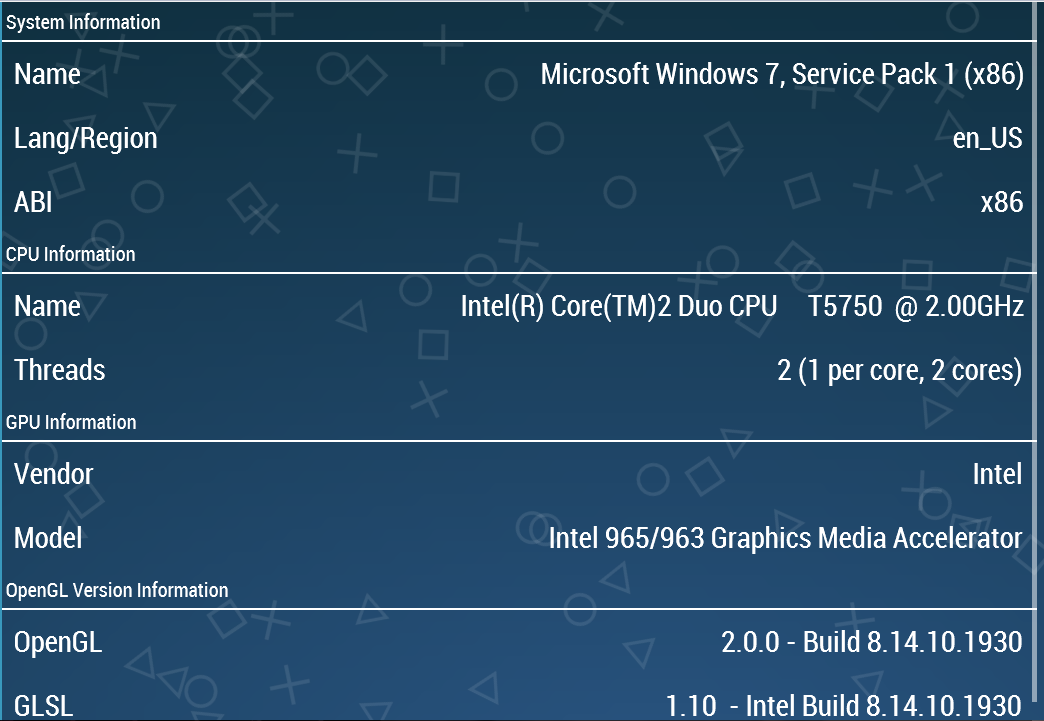
Task: Click the GPU Information section header
Action: point(71,422)
